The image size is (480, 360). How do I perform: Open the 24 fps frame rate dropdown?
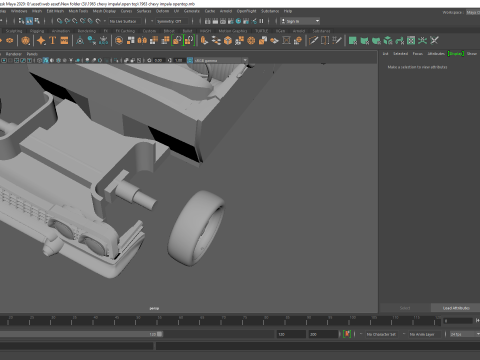(x=465, y=334)
